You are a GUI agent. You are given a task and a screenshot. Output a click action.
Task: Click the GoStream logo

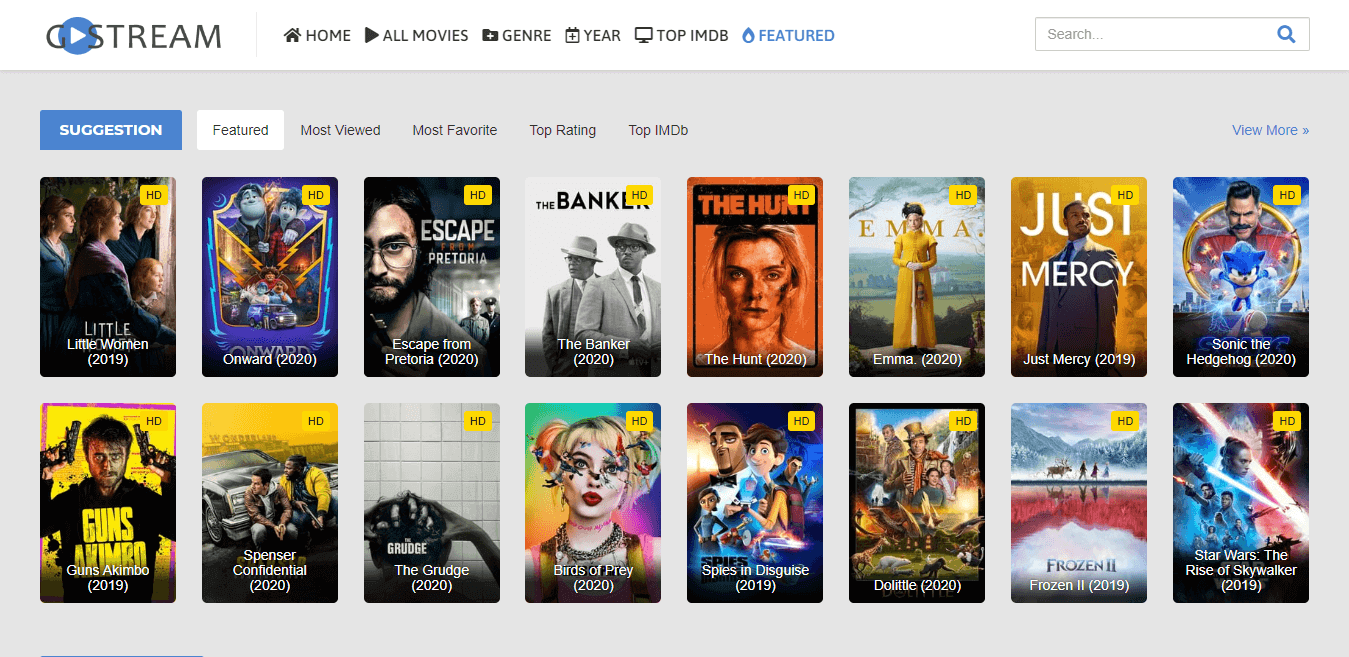[x=133, y=35]
